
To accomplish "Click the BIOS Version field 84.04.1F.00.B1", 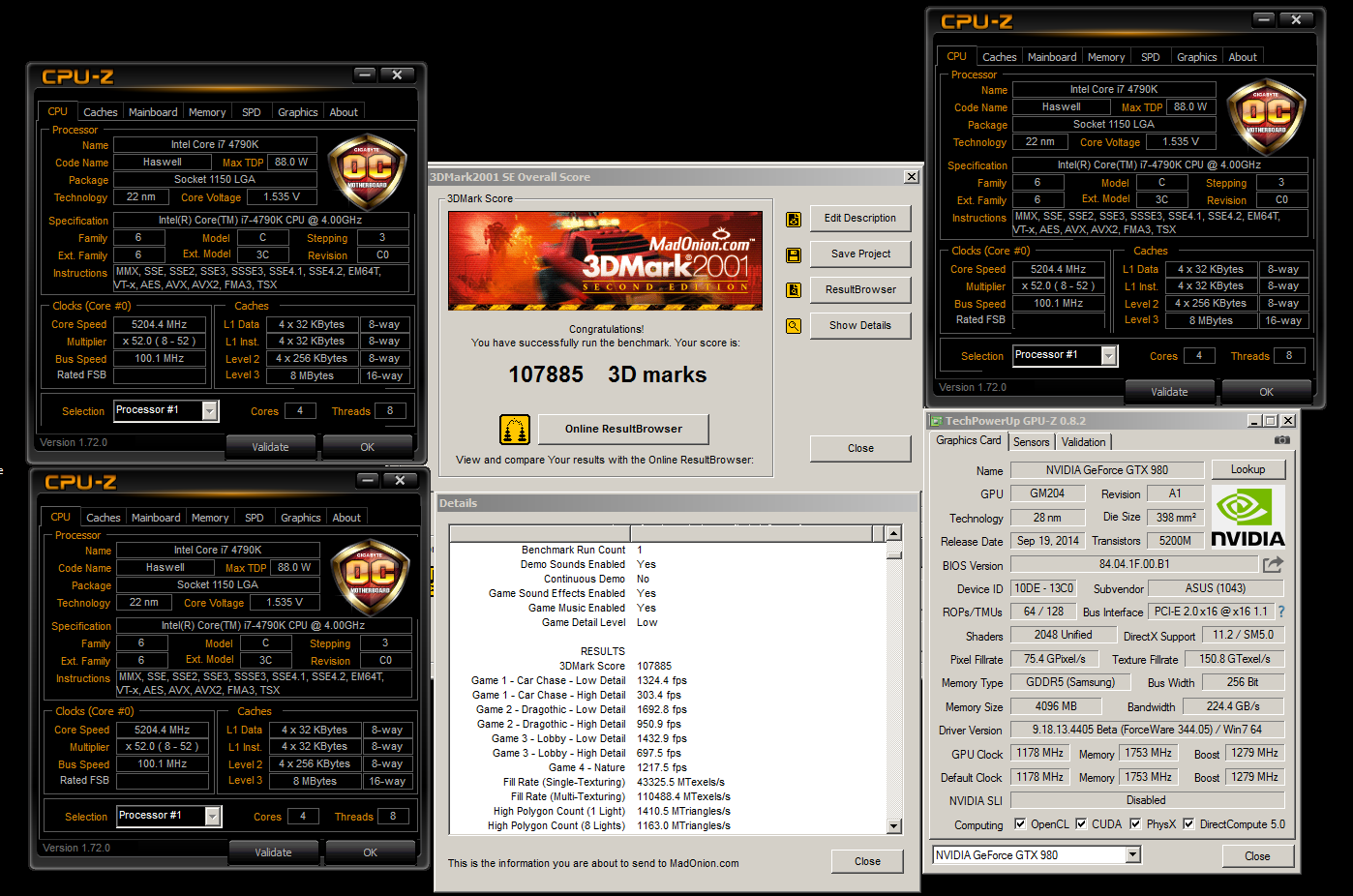I will (x=1134, y=564).
